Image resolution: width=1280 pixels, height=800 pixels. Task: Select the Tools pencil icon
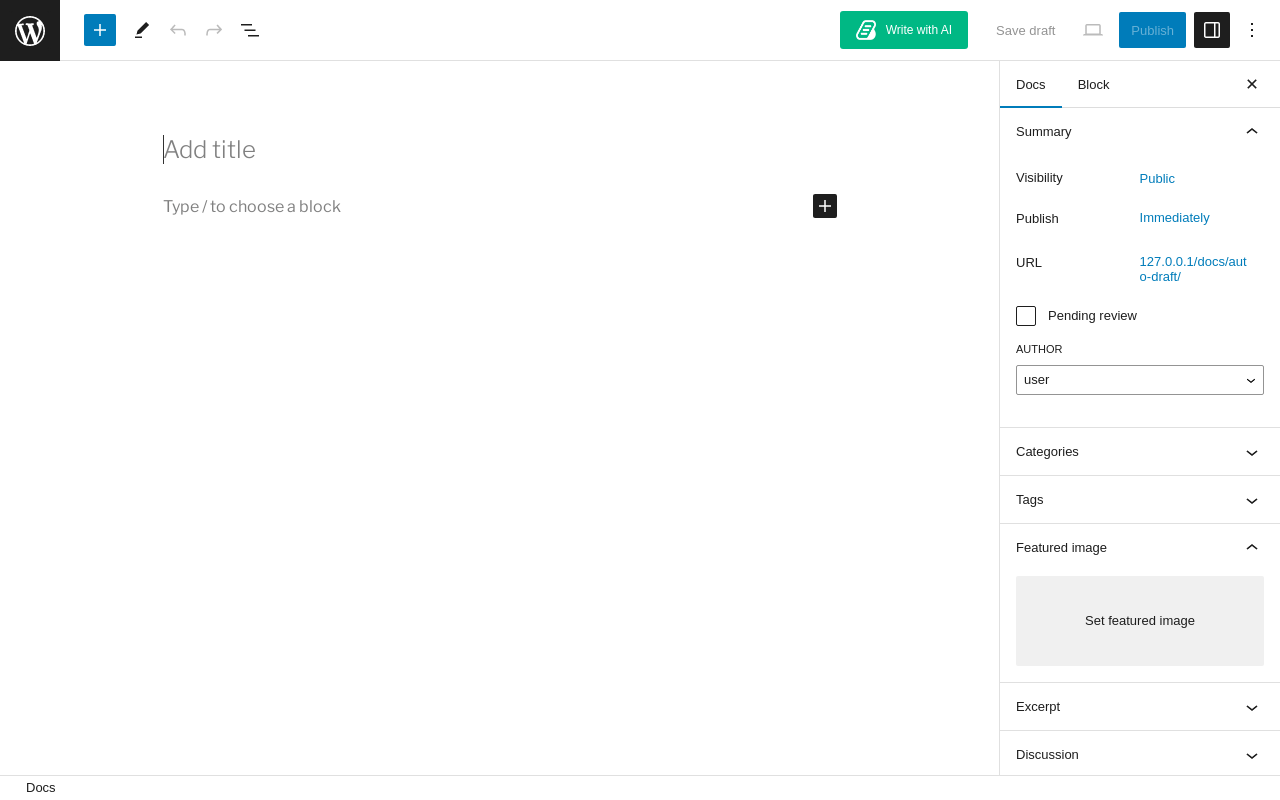click(x=142, y=30)
